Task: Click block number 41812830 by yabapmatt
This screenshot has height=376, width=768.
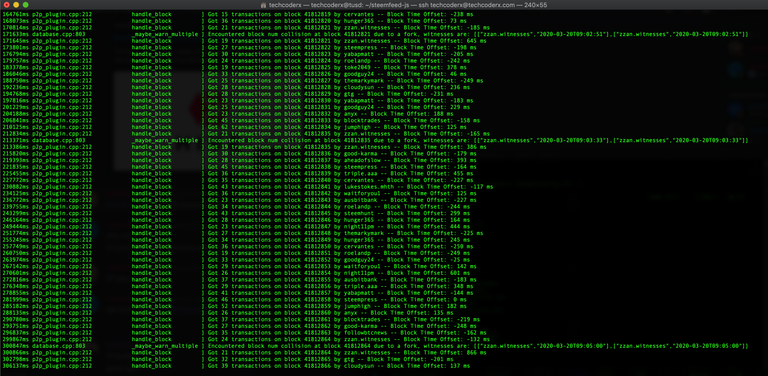Action: coord(317,101)
